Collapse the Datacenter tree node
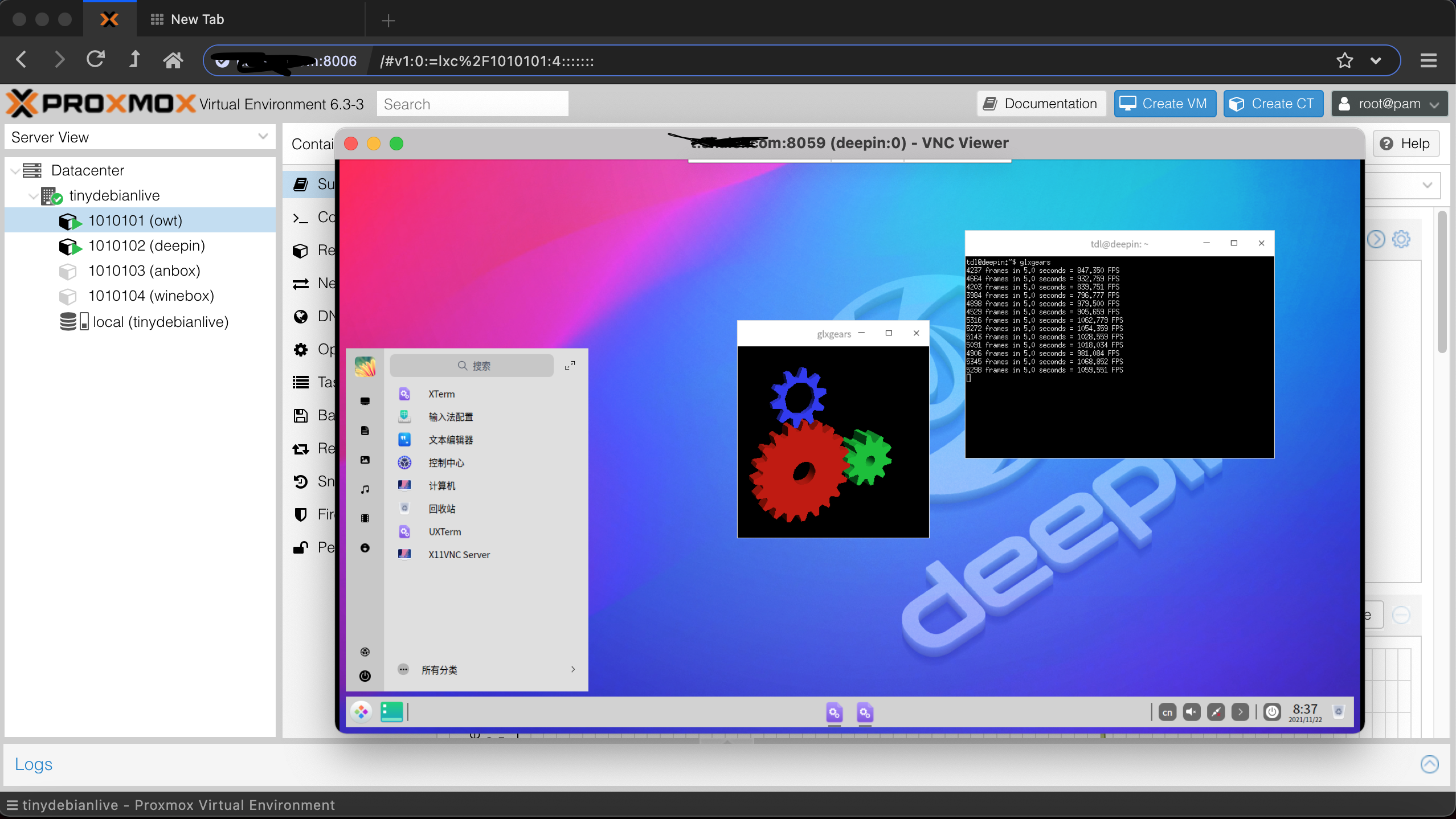Screen dimensions: 1456x819 click(x=15, y=170)
